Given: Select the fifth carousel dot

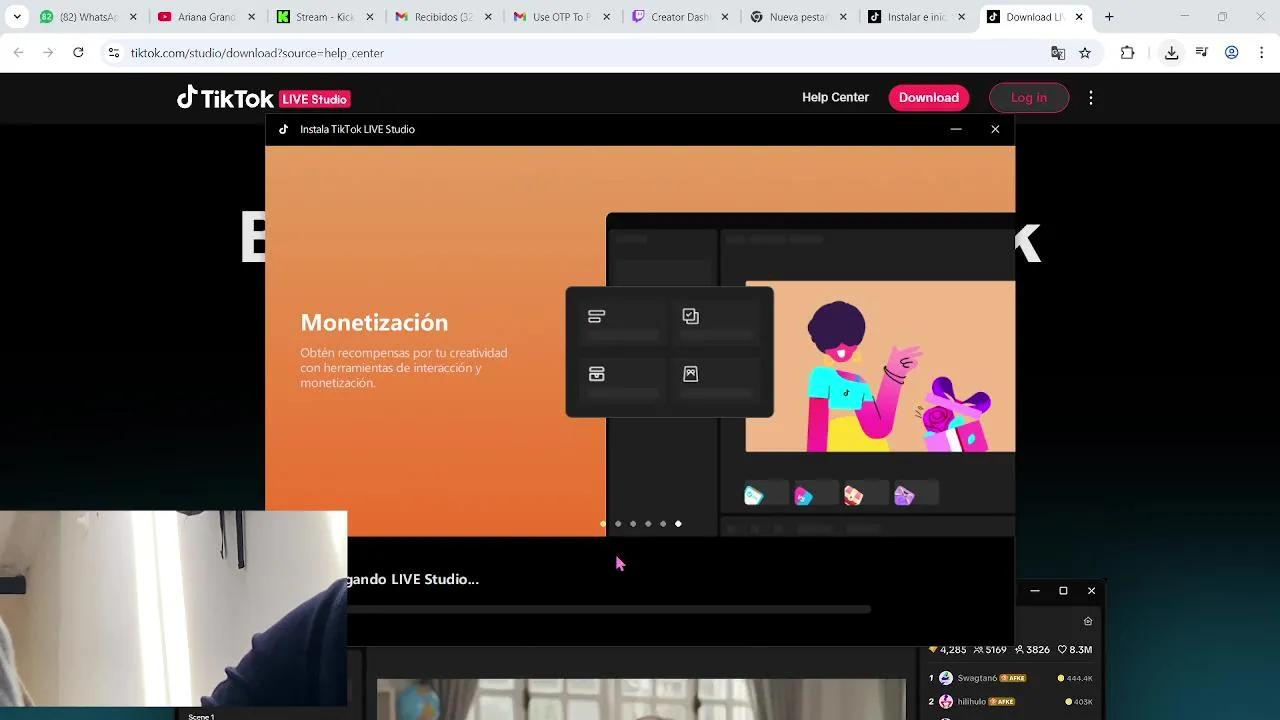Looking at the screenshot, I should [x=663, y=524].
